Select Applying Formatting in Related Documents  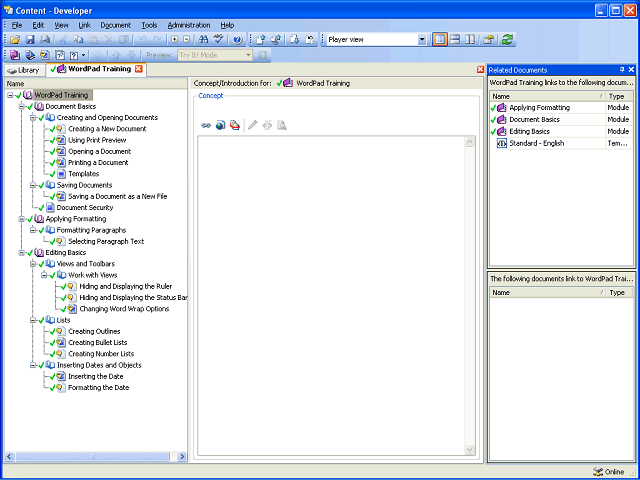click(540, 108)
